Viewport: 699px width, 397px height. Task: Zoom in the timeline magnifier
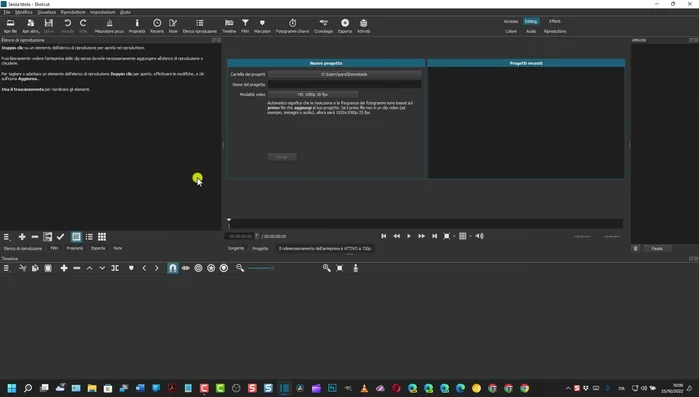[x=327, y=268]
